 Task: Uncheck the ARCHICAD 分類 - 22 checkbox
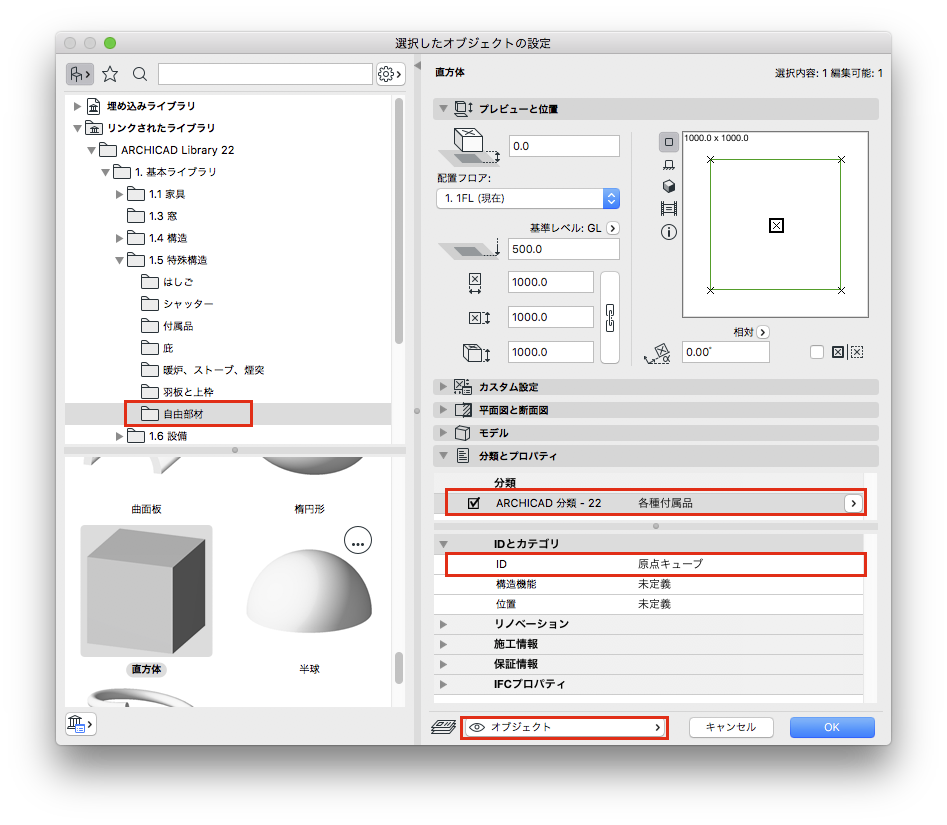click(x=474, y=502)
